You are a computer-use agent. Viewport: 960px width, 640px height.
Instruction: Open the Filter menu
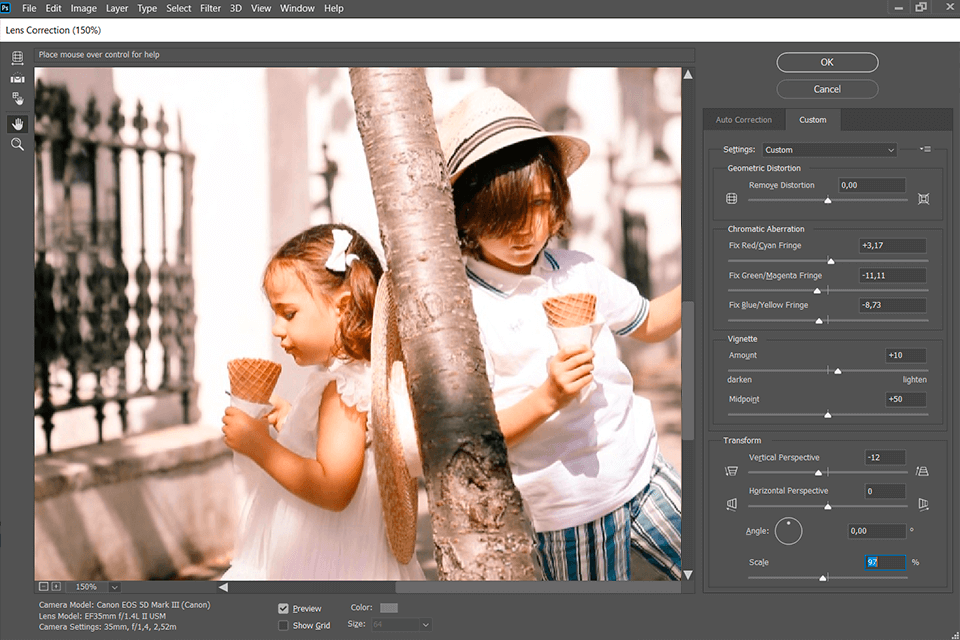coord(210,8)
